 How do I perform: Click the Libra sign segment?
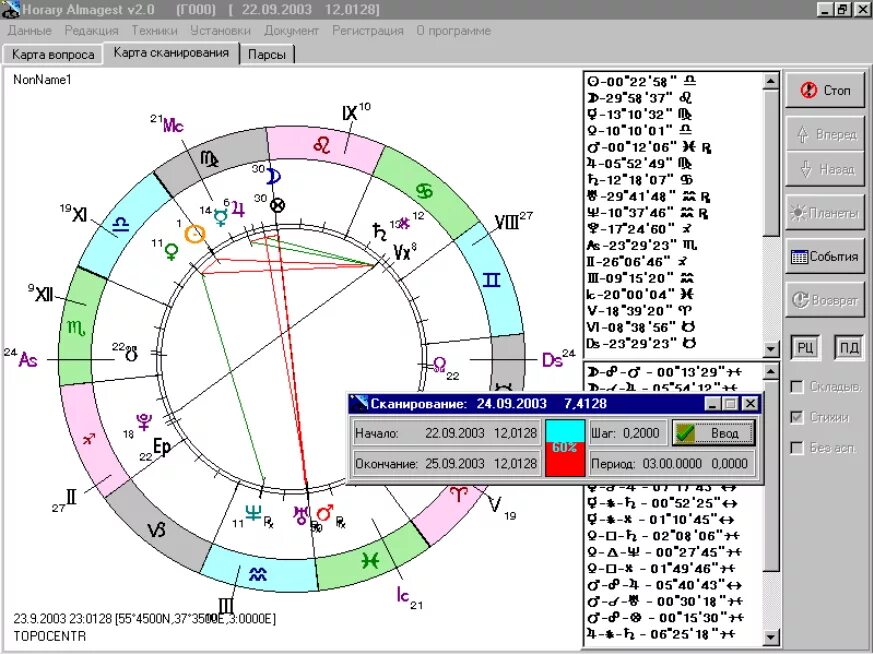pos(121,224)
